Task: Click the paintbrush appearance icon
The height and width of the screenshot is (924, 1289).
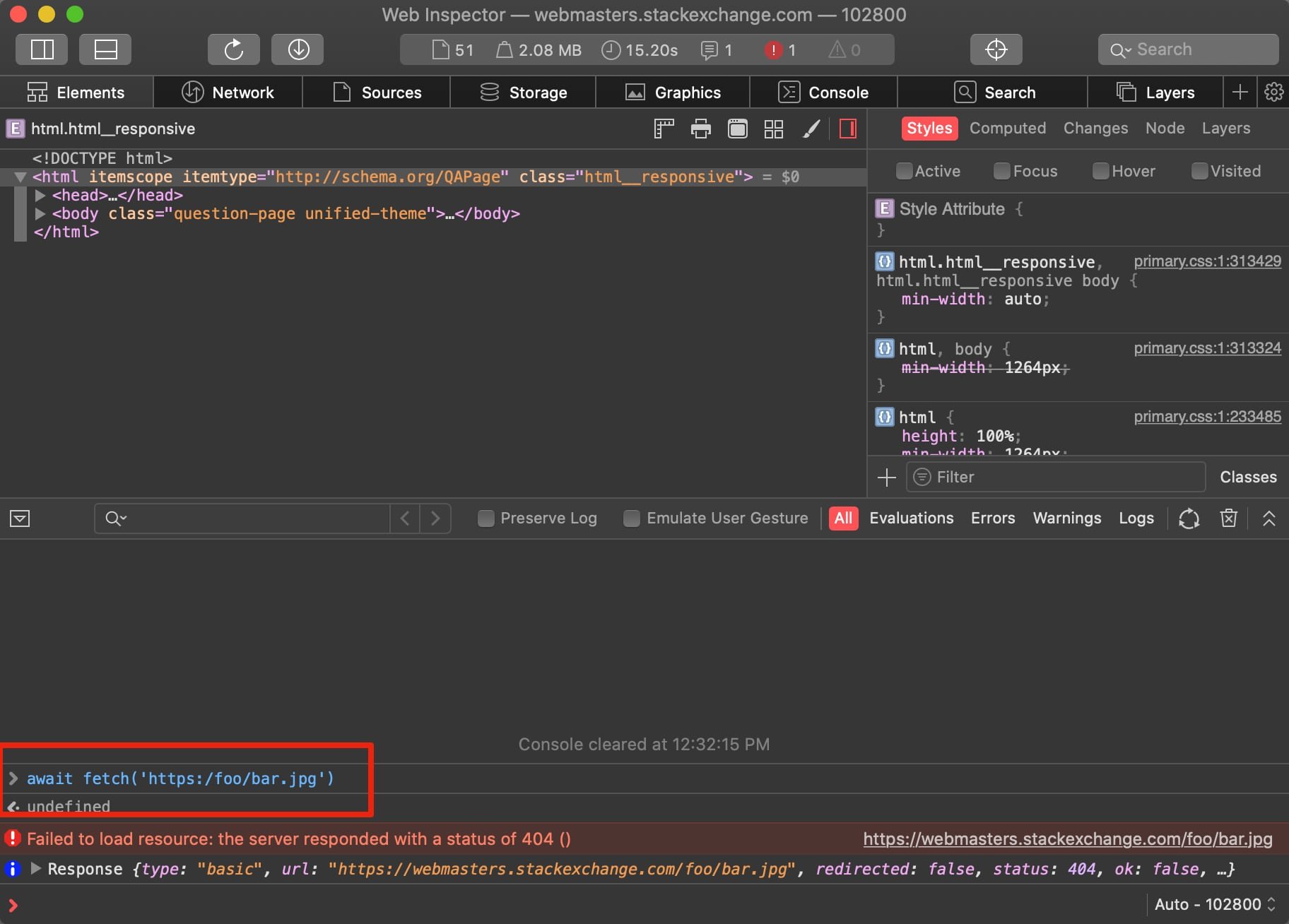Action: [x=811, y=129]
